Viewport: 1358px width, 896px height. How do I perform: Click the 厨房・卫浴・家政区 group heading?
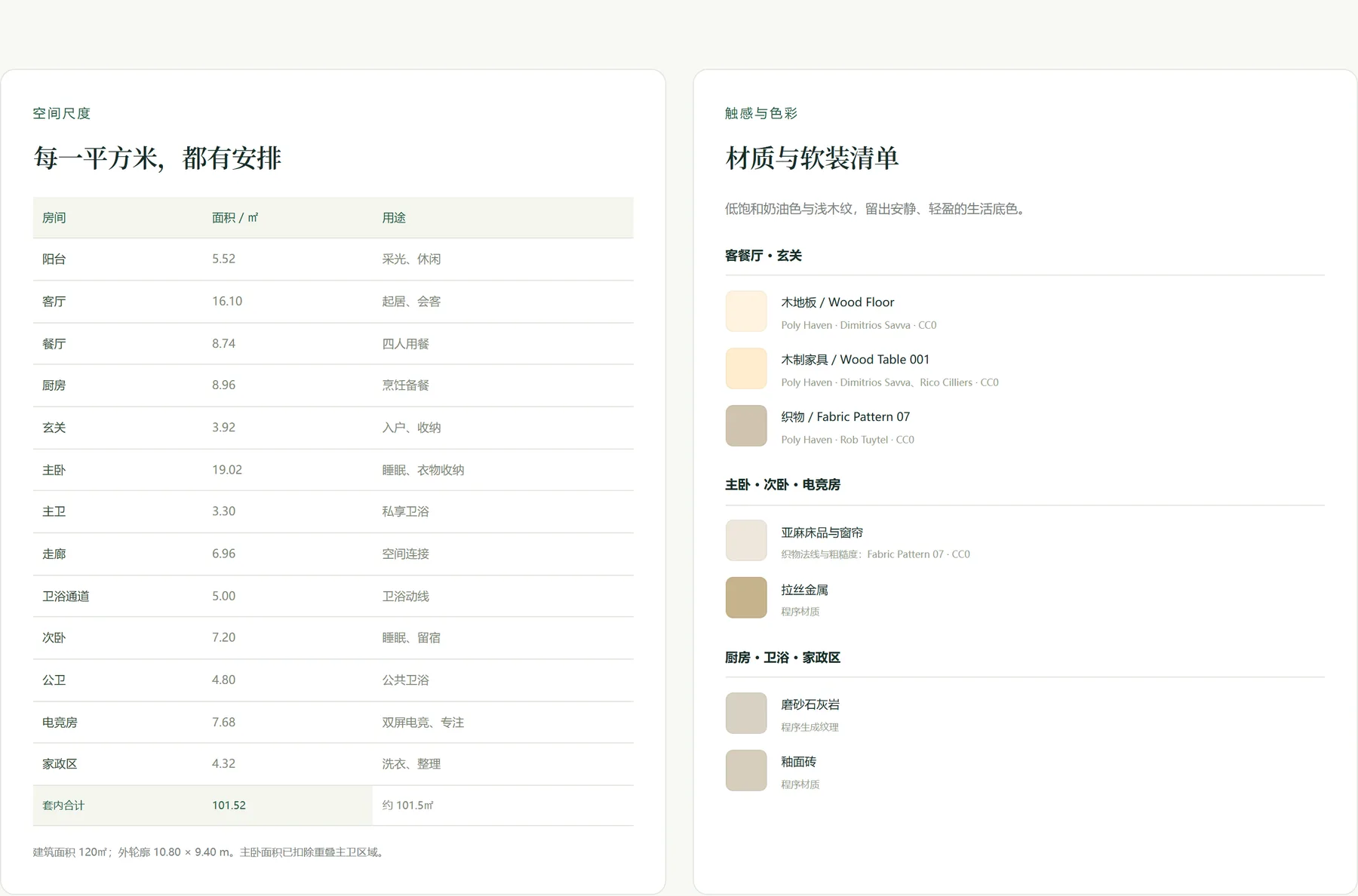coord(782,658)
